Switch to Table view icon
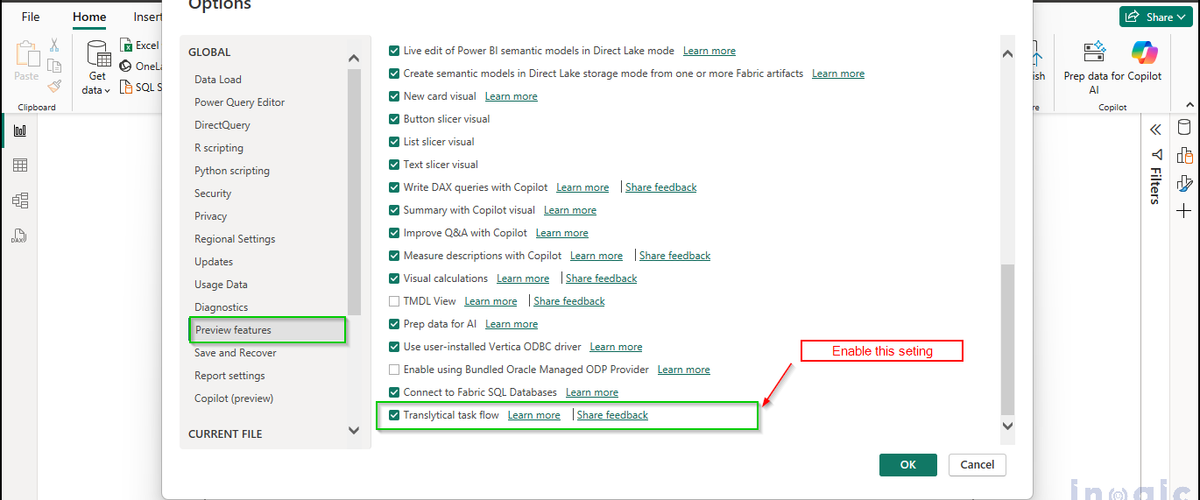 click(x=20, y=165)
